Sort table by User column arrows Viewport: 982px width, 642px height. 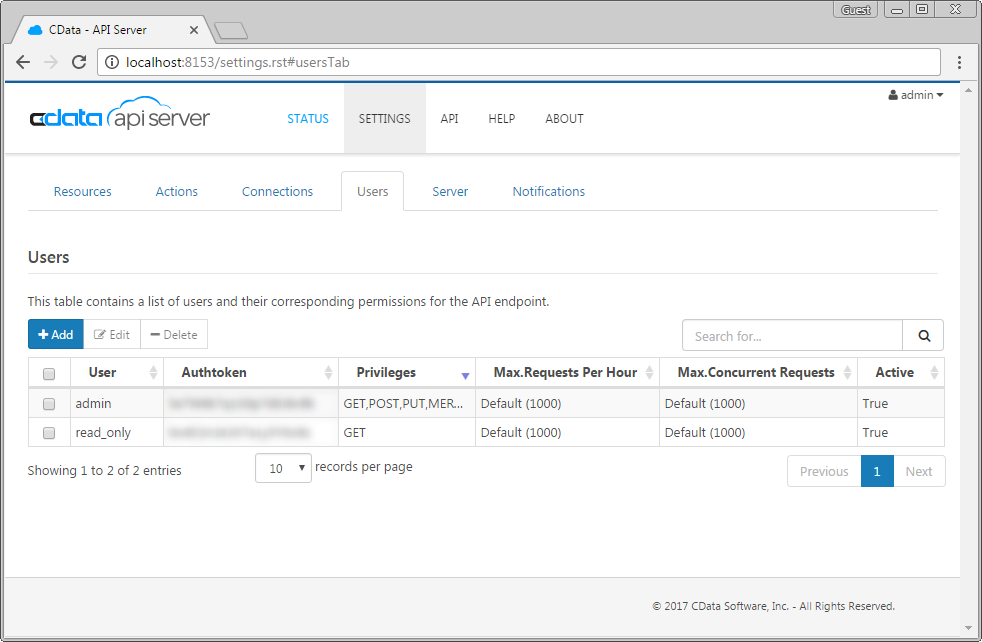click(154, 373)
